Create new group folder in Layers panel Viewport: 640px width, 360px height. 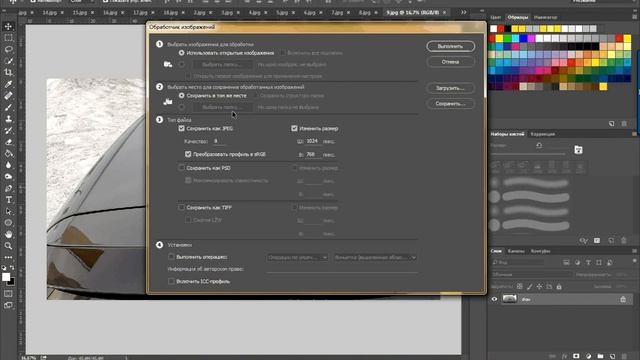[600, 356]
